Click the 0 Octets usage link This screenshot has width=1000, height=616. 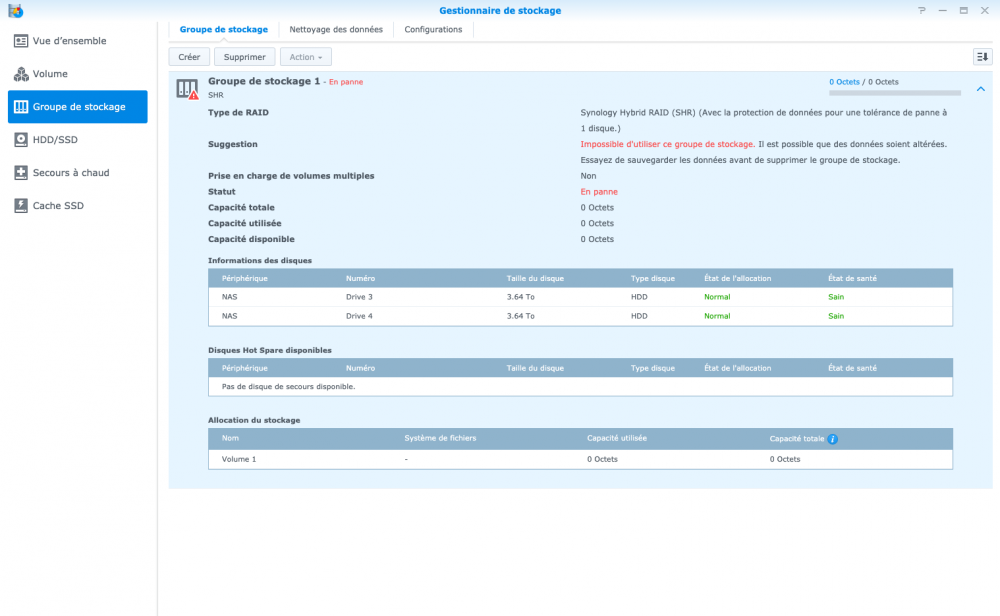coord(844,82)
